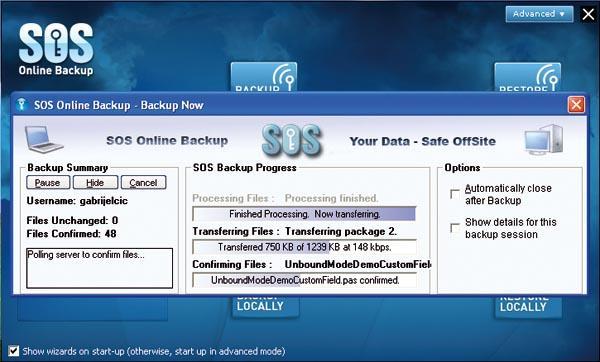Click the laptop icon in the dialog header
This screenshot has width=600, height=362.
click(x=43, y=139)
